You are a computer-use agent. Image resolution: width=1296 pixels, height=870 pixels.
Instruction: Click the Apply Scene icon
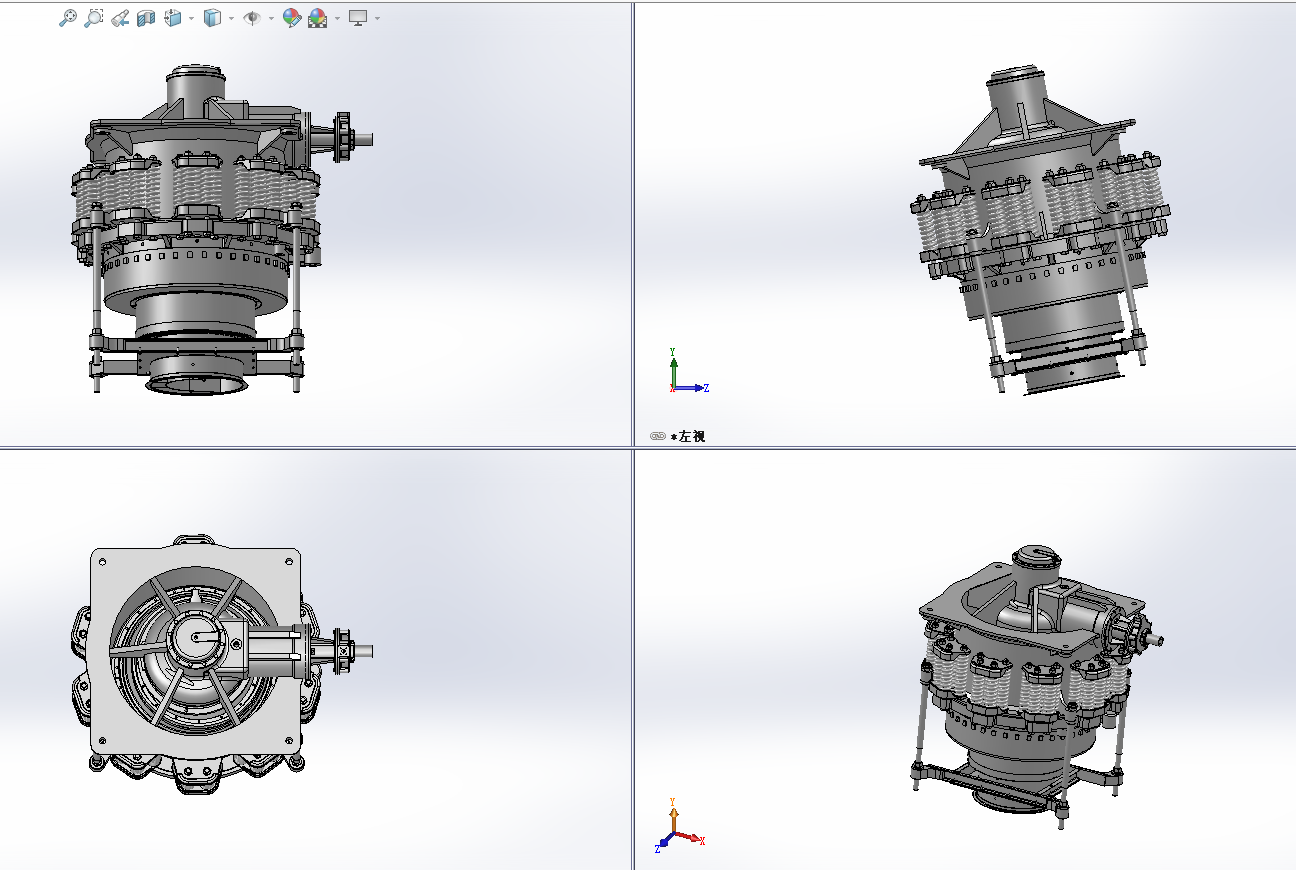coord(318,18)
